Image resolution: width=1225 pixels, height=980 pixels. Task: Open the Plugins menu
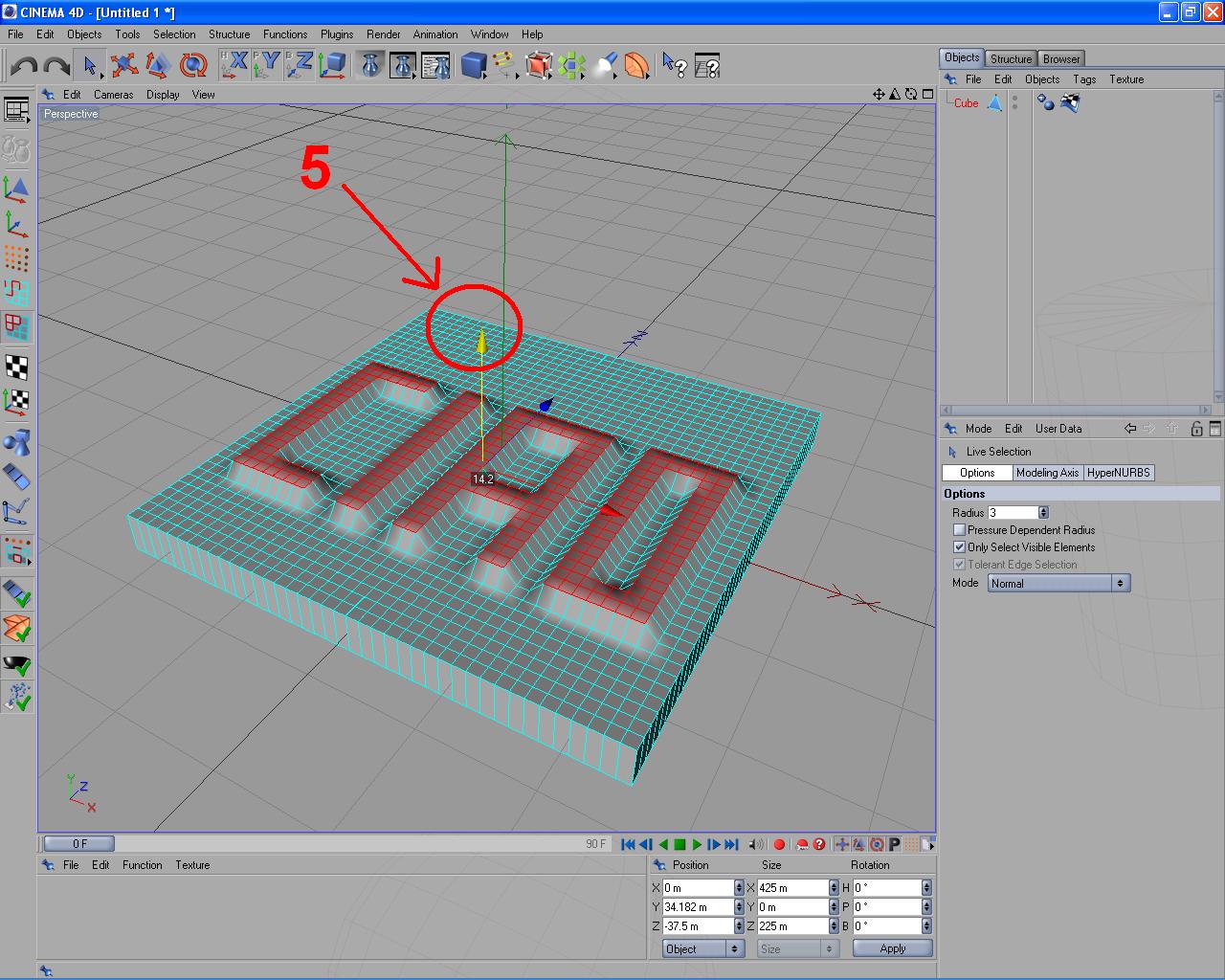(x=337, y=34)
